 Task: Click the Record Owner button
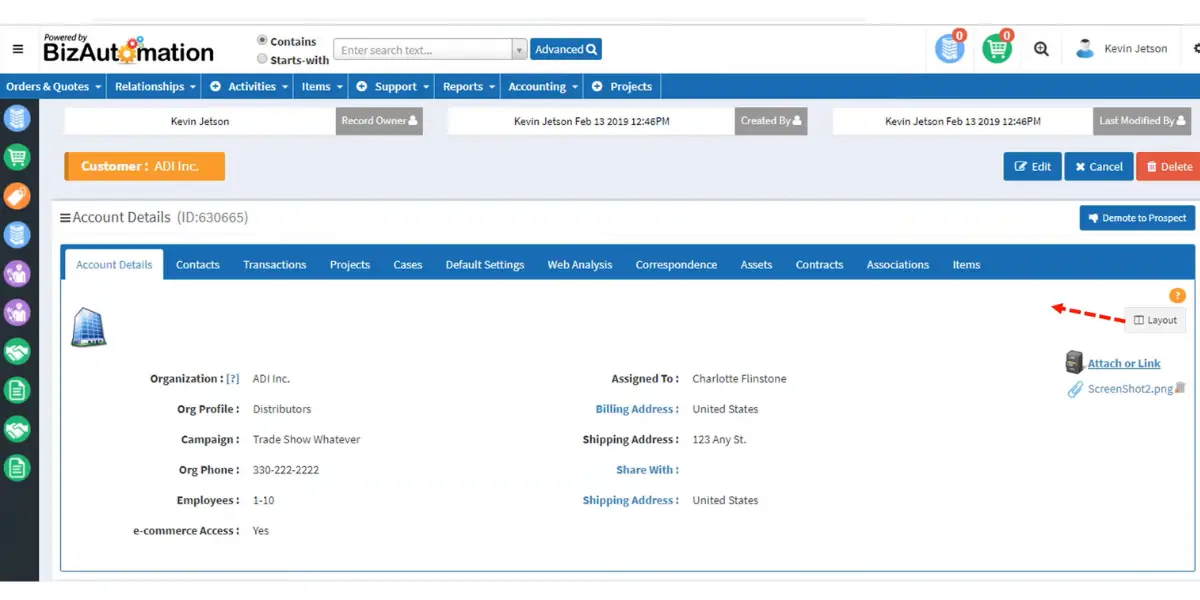coord(379,121)
